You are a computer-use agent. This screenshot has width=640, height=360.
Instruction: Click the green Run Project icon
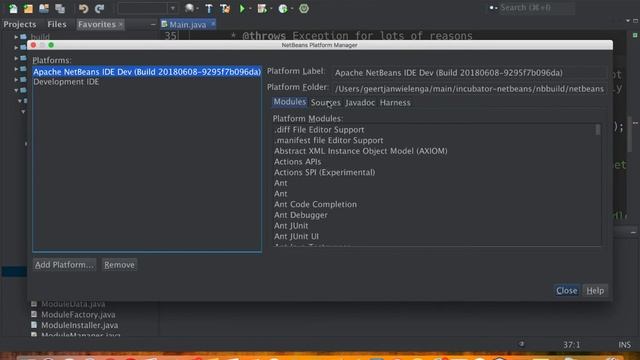[242, 8]
